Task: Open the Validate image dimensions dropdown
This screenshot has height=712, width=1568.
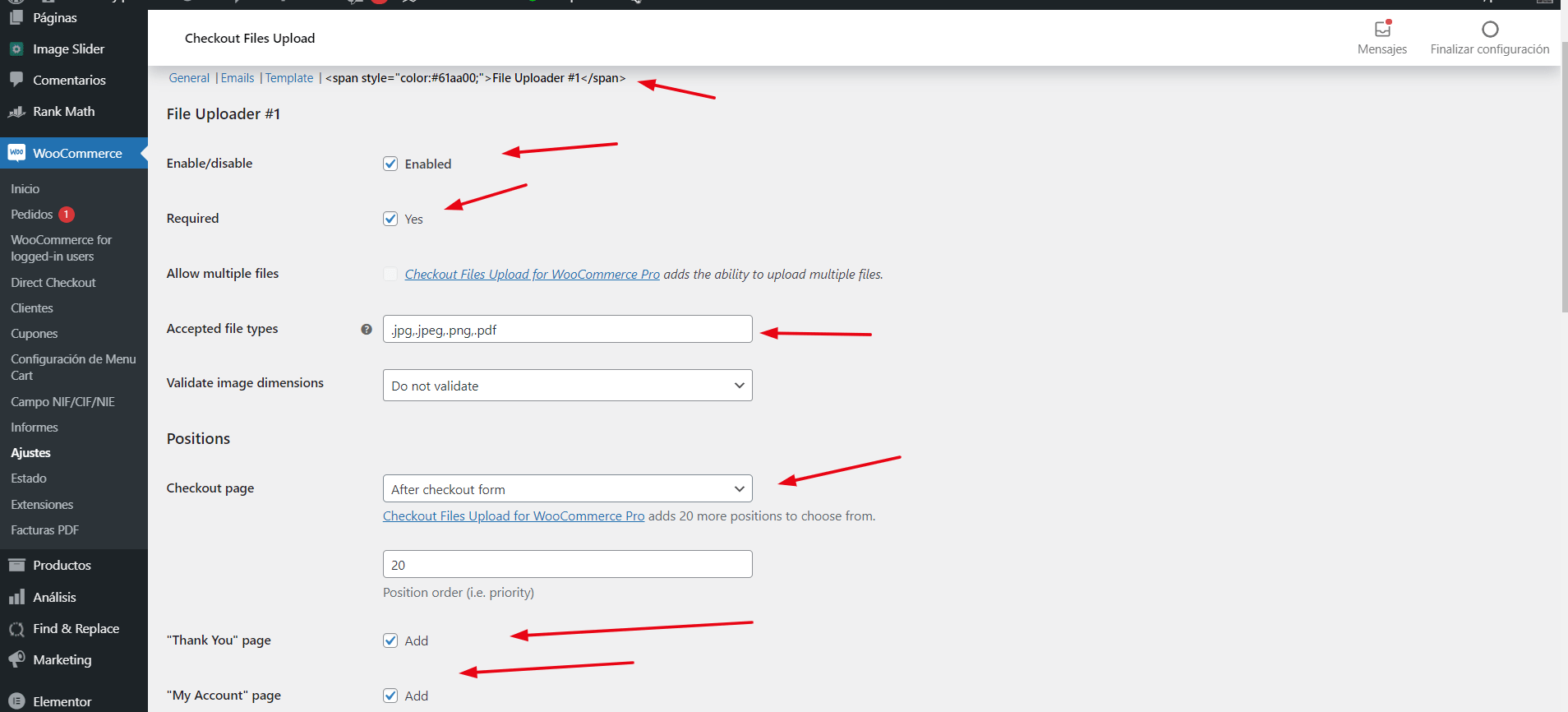Action: [x=568, y=386]
